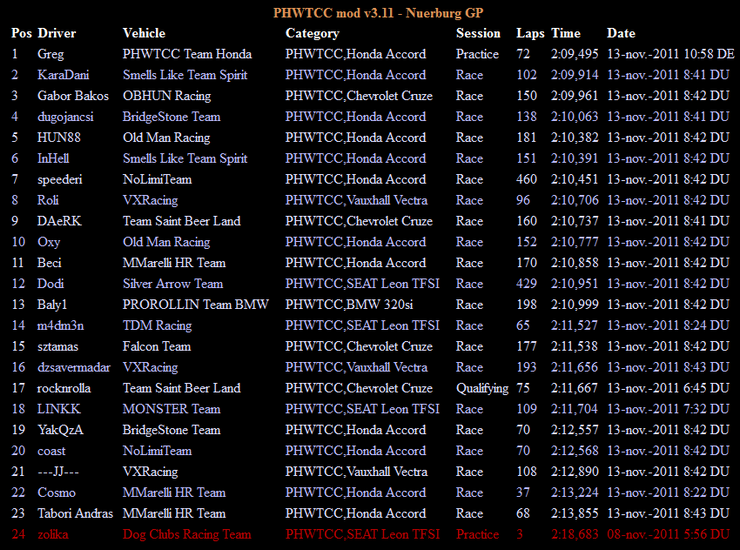Select driver name dugojancsi

[66, 117]
